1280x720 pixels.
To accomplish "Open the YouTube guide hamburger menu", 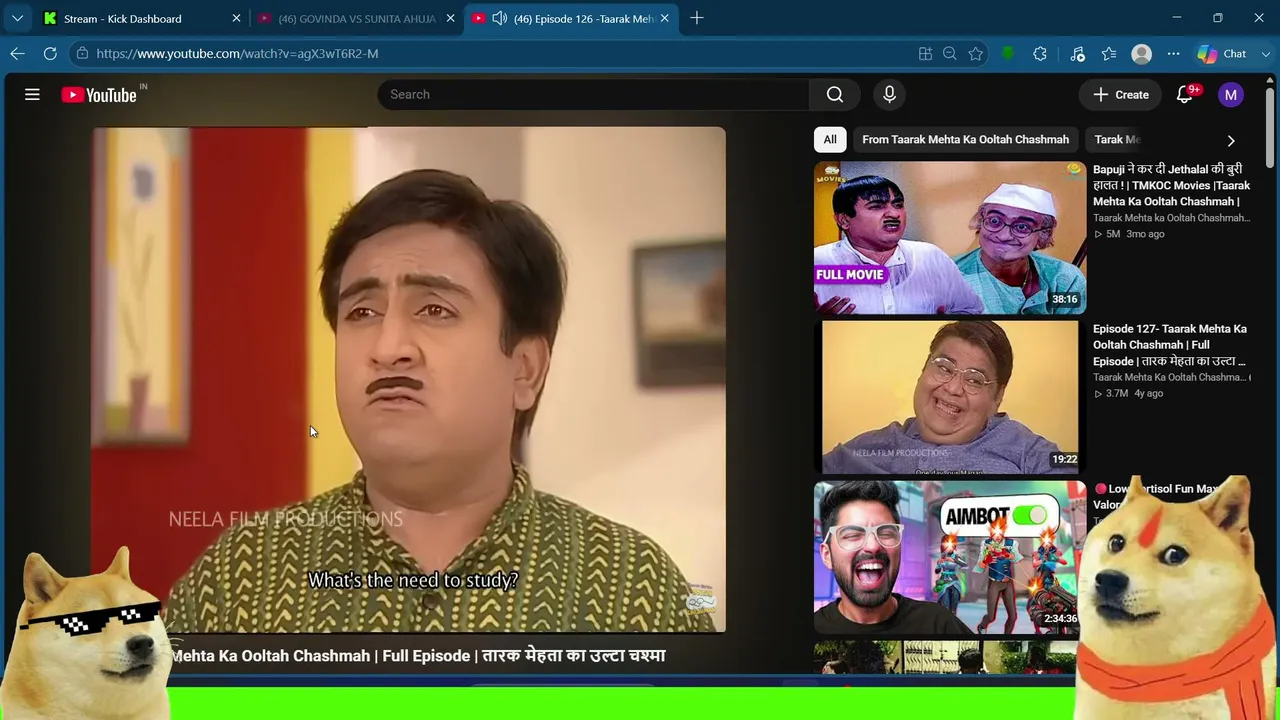I will pos(32,94).
